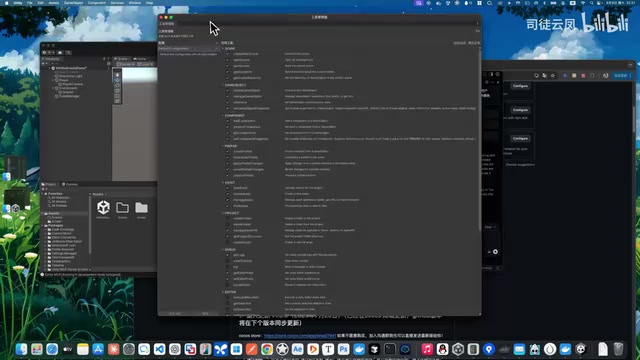Collapse the ASSET tools category
Screen dimensions: 640x360
click(223, 182)
